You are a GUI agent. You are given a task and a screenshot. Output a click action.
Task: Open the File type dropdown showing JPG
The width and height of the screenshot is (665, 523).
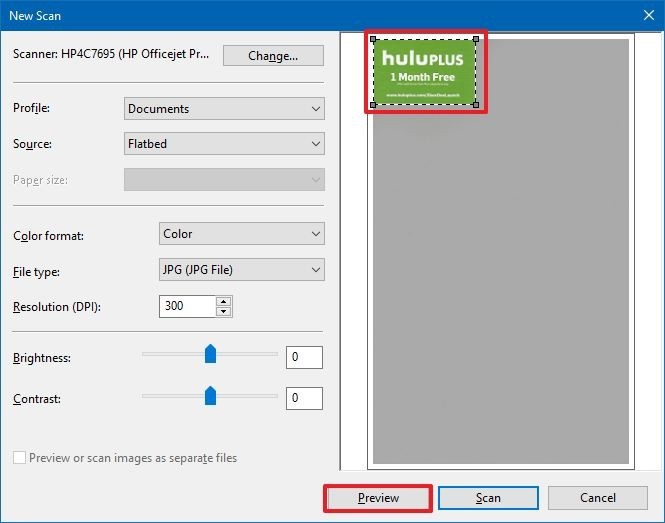click(x=242, y=270)
